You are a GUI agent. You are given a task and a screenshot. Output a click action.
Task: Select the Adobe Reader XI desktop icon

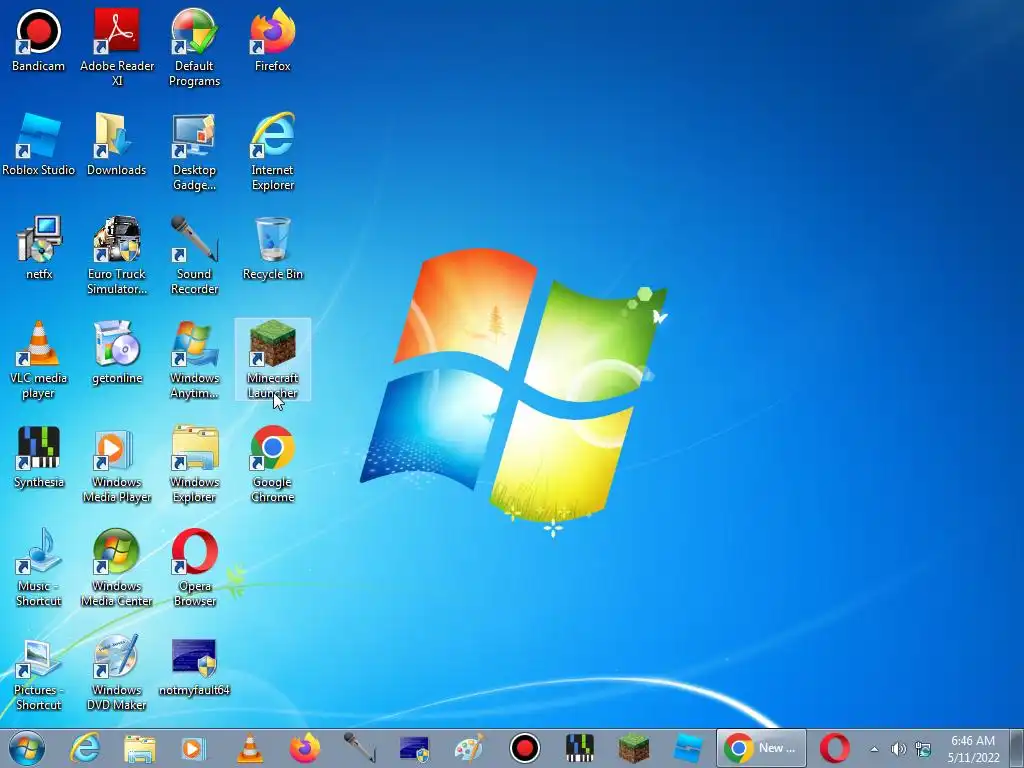coord(117,47)
